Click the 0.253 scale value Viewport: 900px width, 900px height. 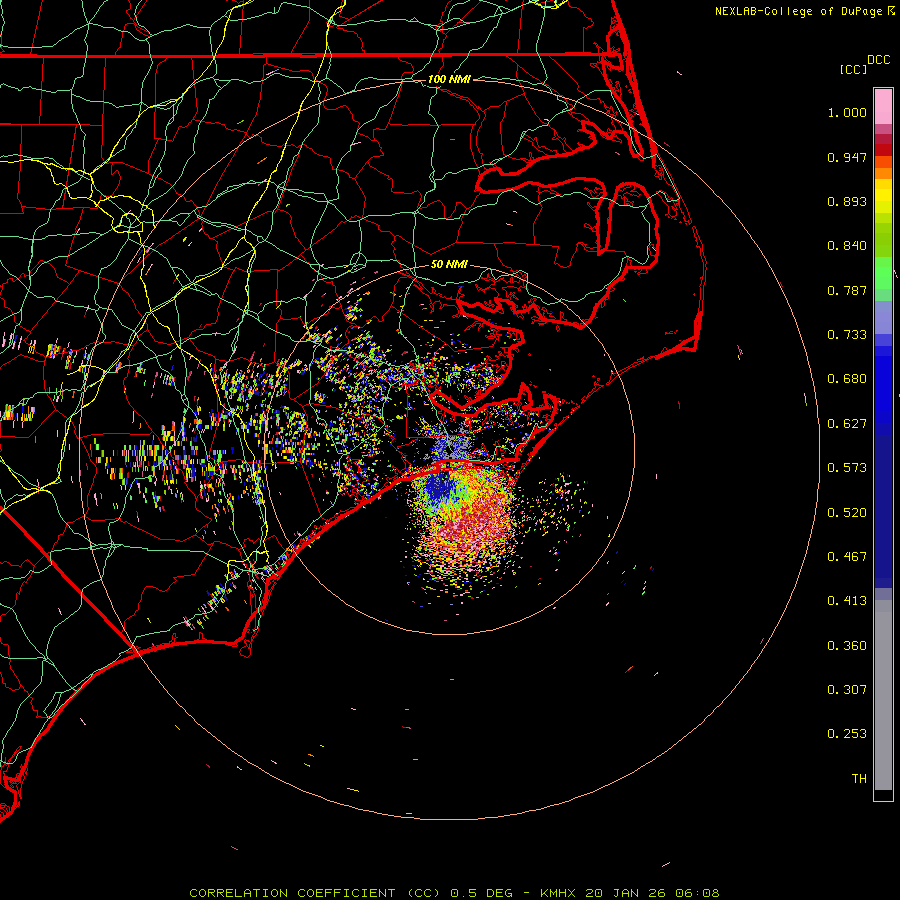(x=847, y=734)
